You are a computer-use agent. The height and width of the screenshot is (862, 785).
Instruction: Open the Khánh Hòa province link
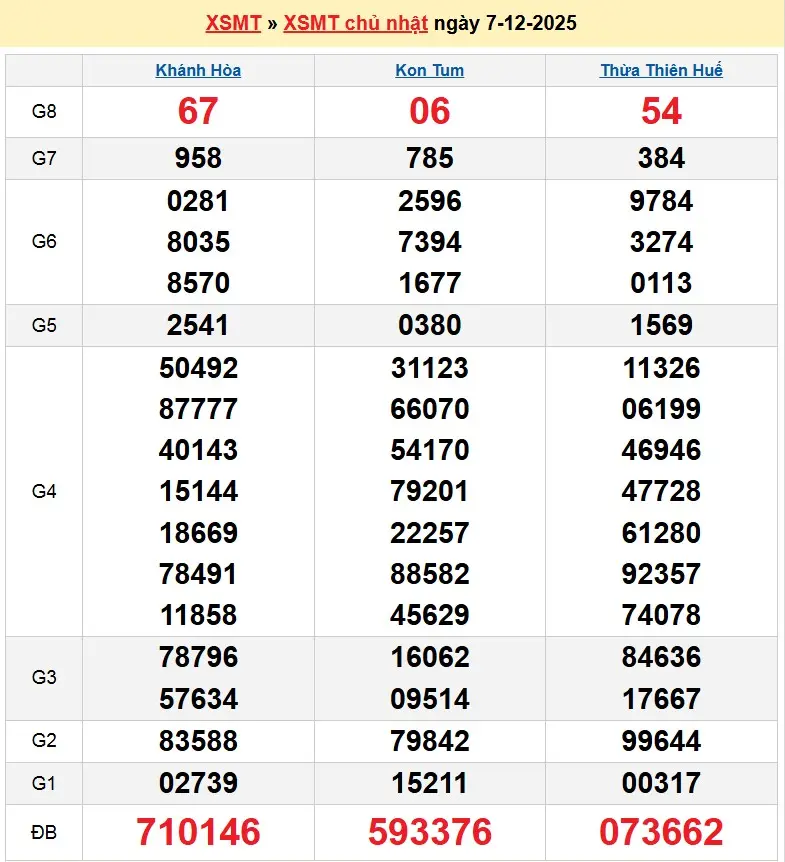point(198,70)
